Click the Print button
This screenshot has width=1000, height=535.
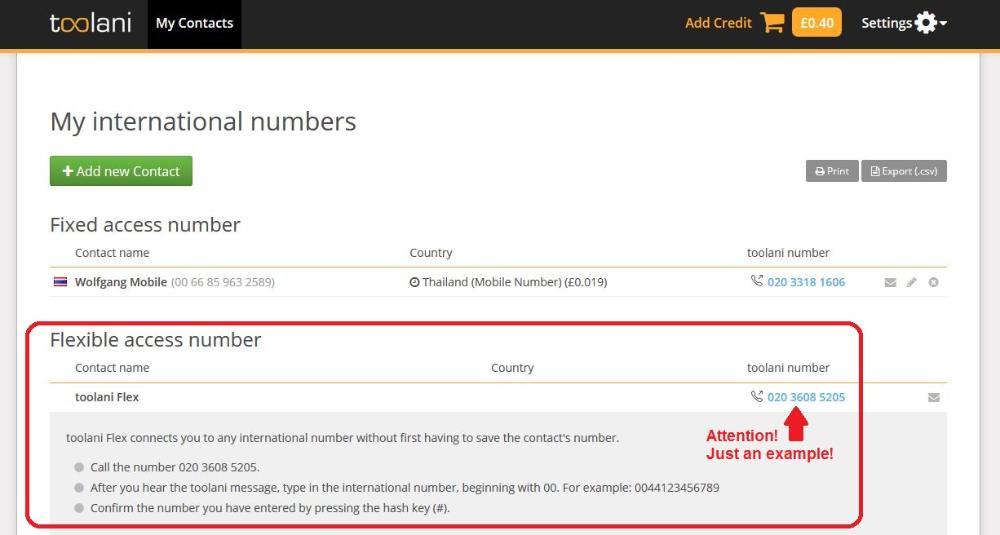[x=832, y=171]
